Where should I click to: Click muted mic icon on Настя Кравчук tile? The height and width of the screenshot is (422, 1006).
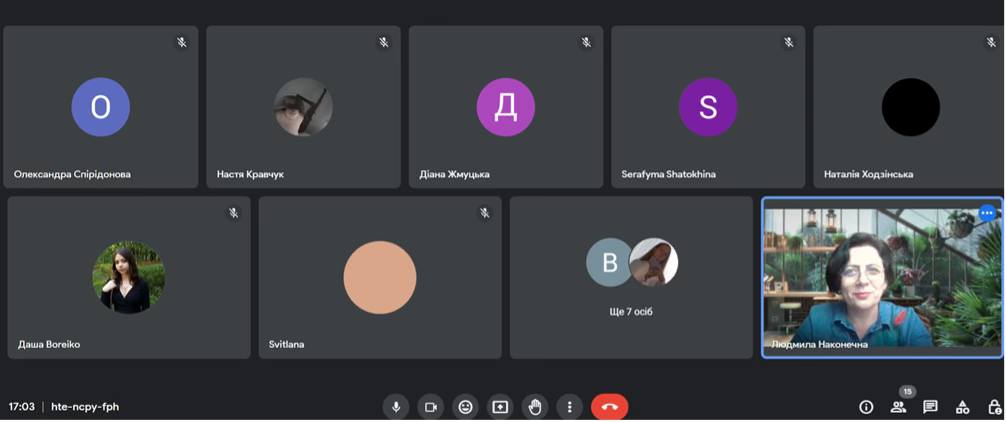pos(384,42)
